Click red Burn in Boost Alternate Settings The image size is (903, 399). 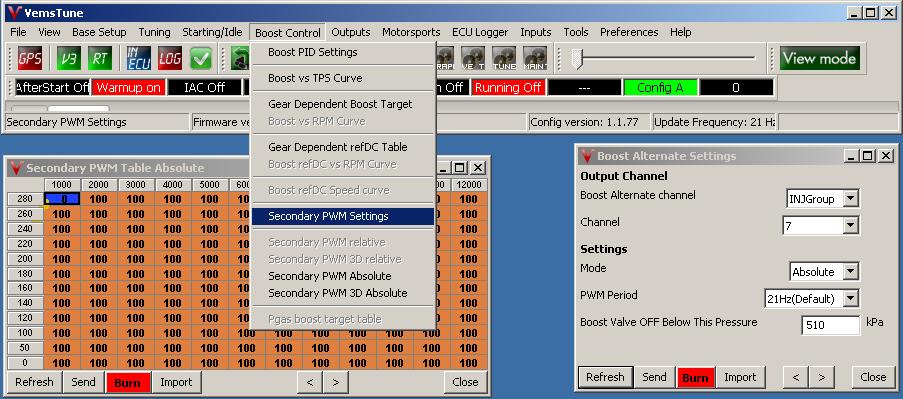coord(696,378)
